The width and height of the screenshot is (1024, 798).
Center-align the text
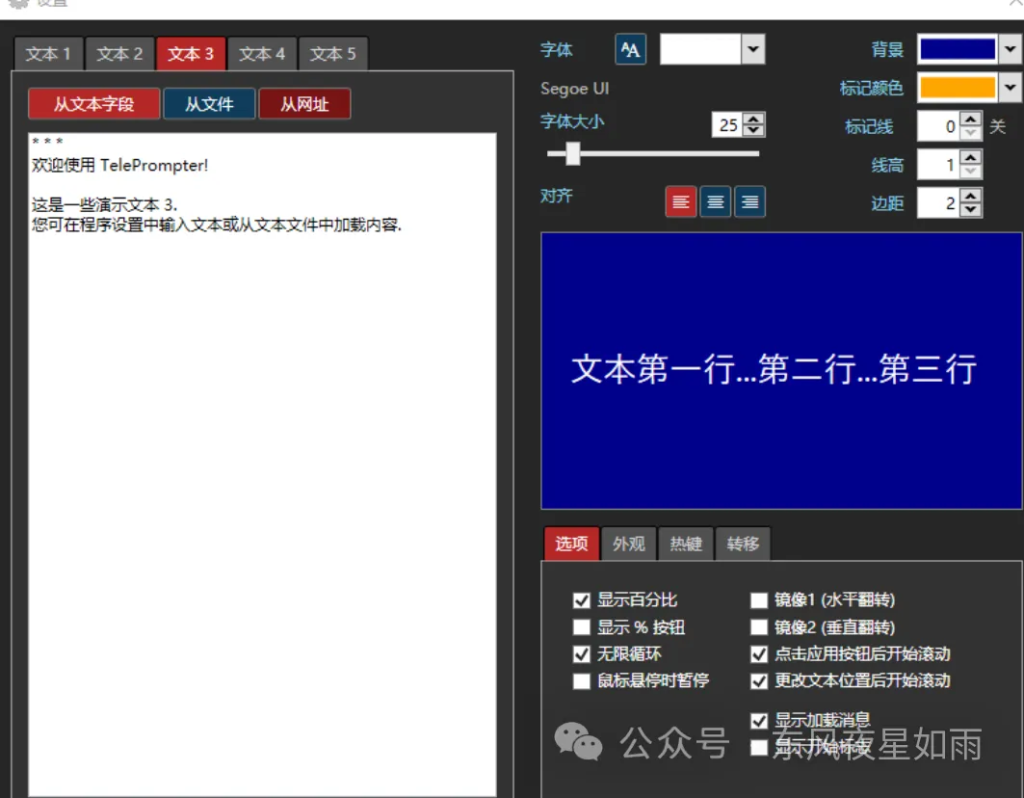pos(715,202)
